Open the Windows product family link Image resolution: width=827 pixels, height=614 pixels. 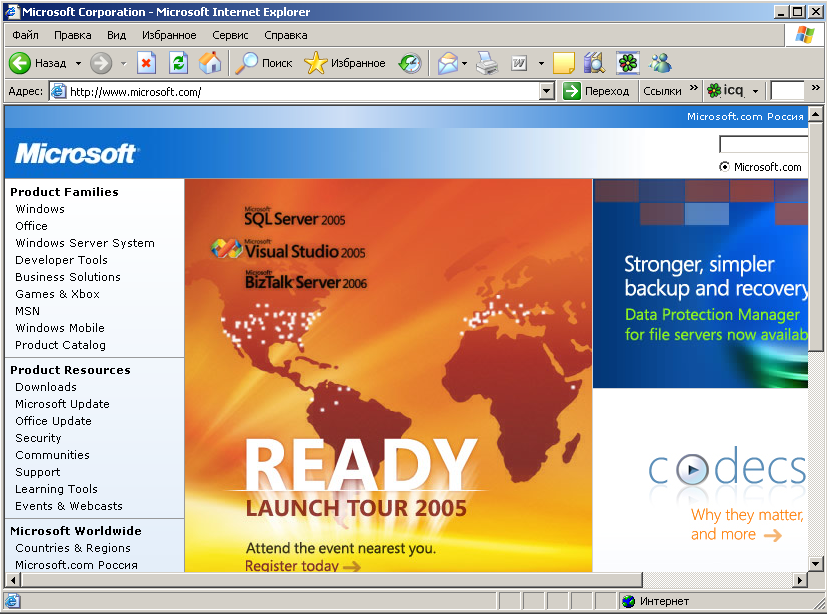click(40, 209)
